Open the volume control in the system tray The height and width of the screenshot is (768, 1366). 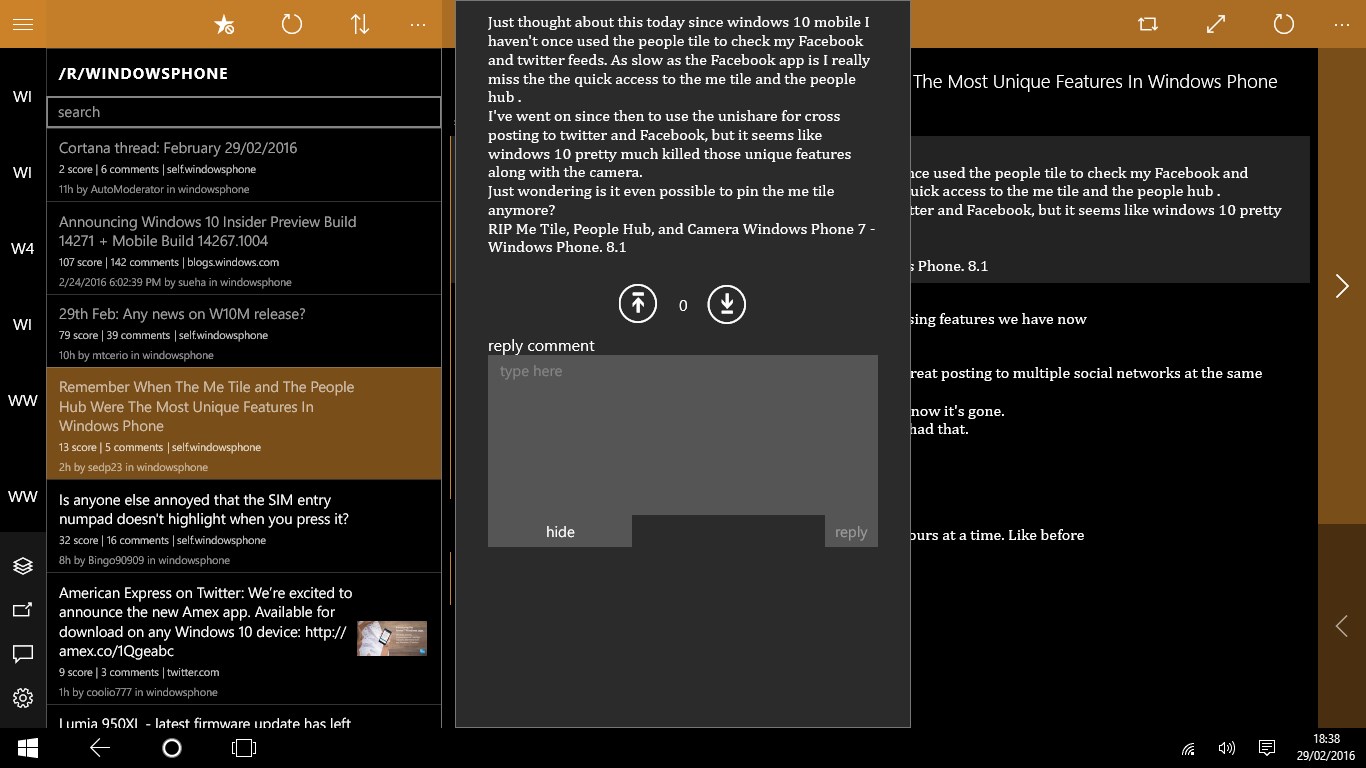1227,748
